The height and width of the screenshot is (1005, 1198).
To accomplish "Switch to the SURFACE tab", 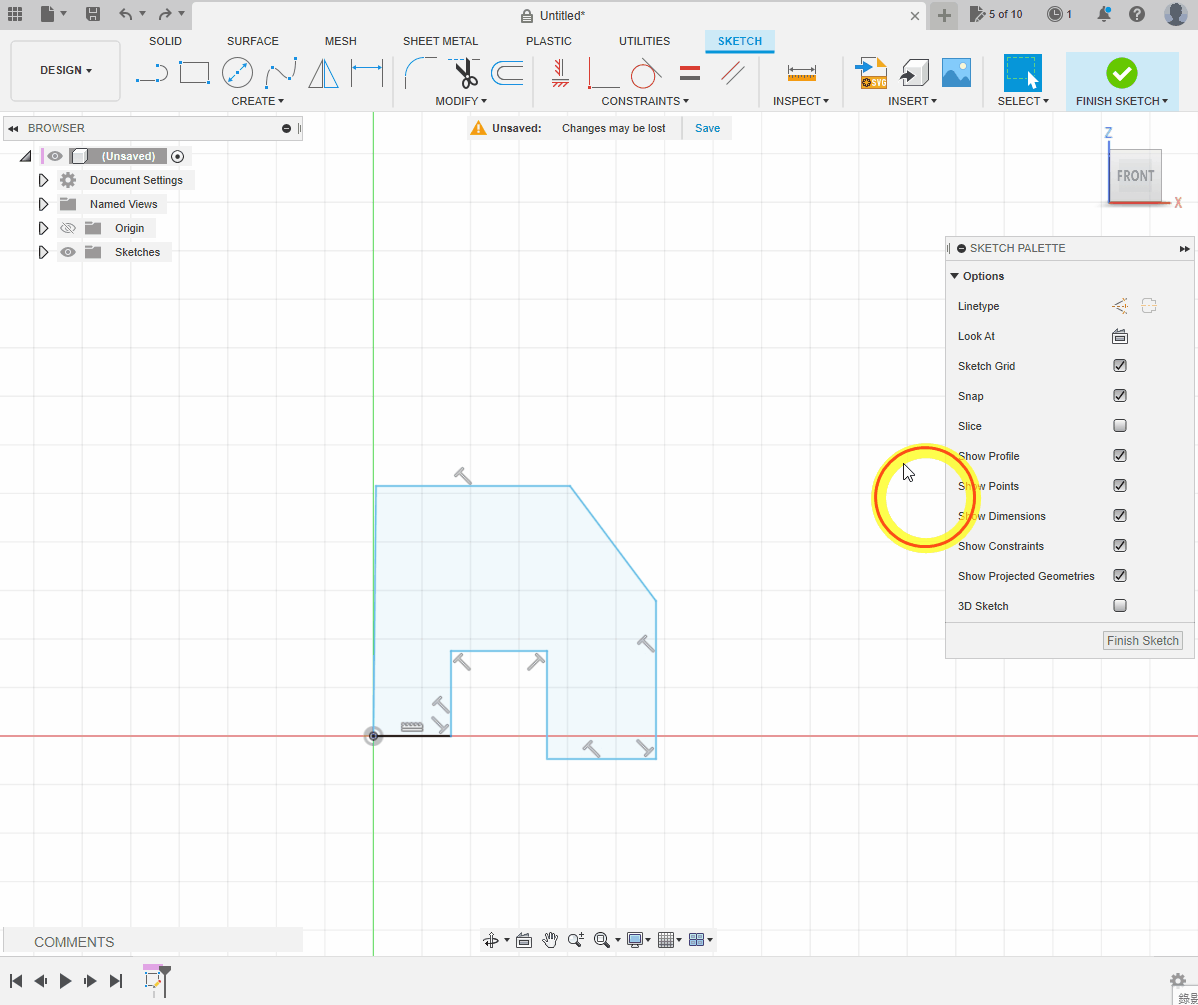I will tap(252, 41).
